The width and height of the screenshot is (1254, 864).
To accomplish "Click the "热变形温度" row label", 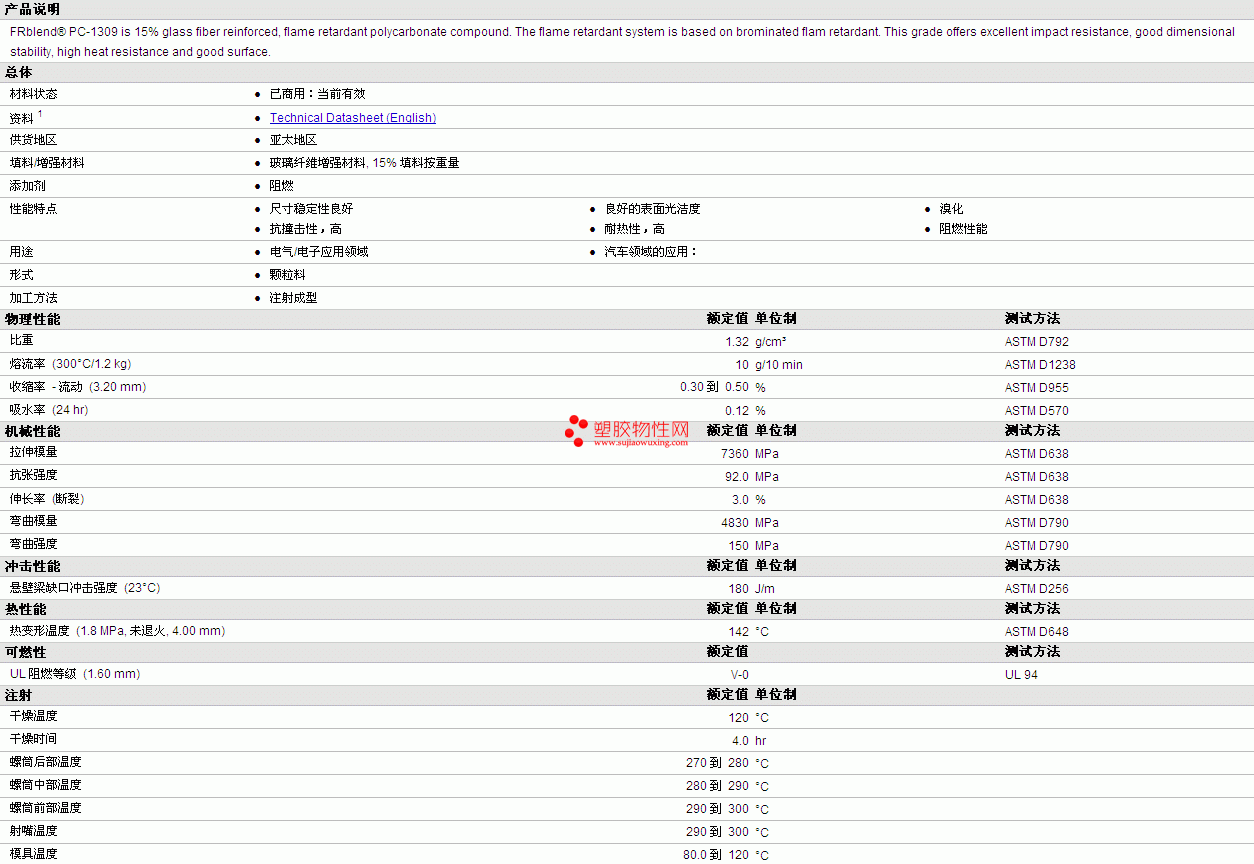I will tap(118, 631).
